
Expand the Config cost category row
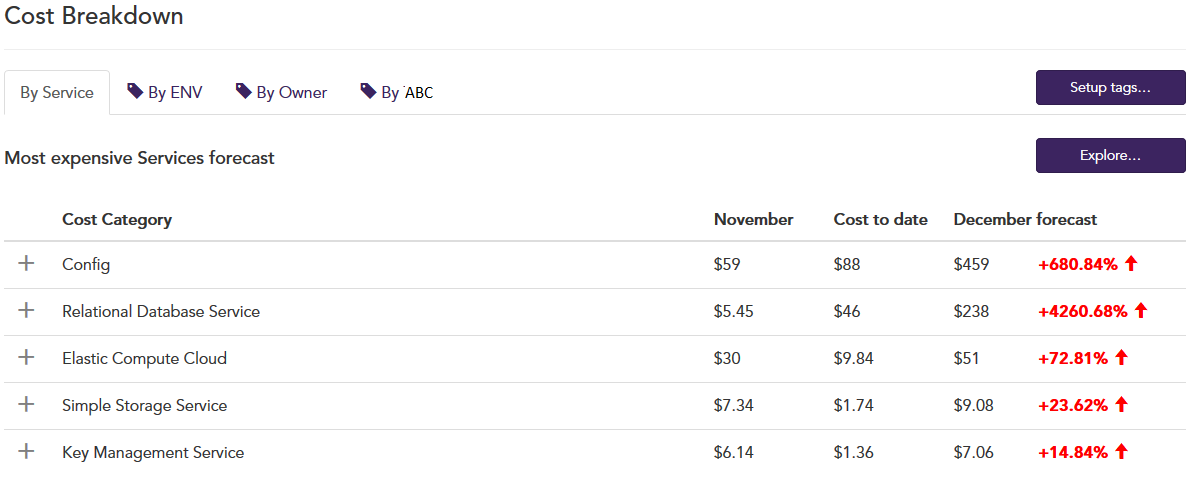point(27,264)
